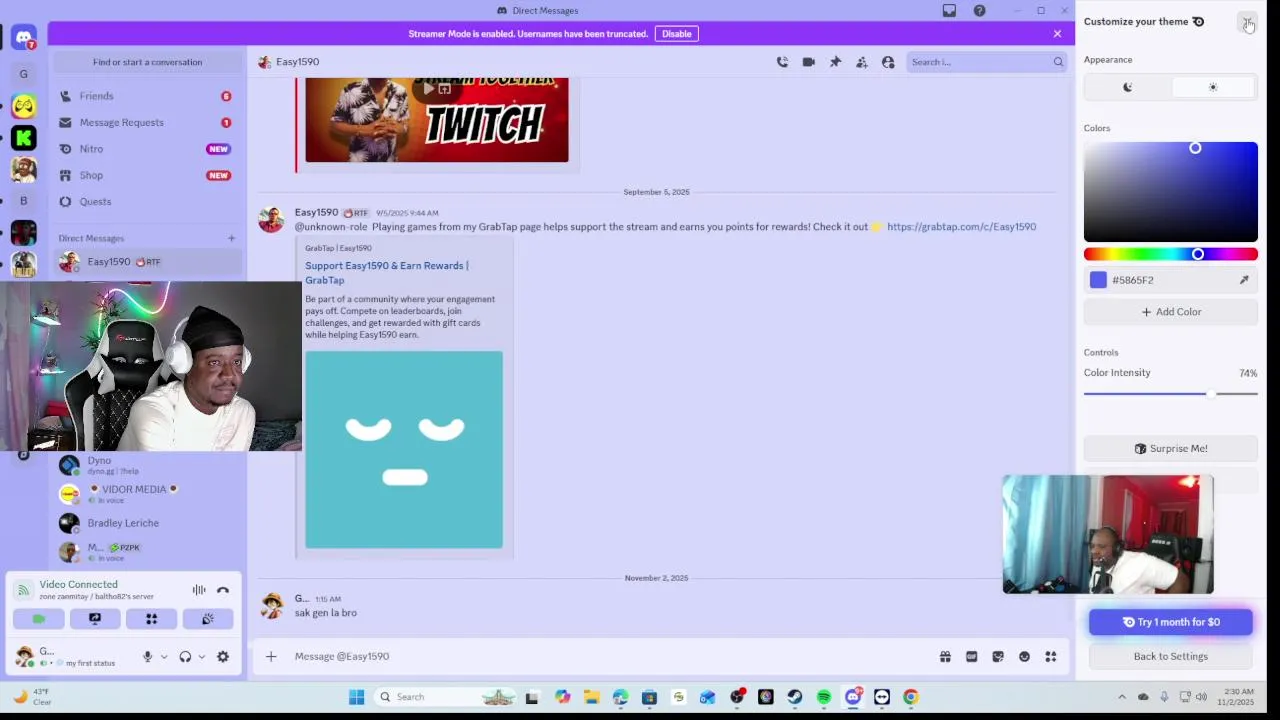Disconnect from the voice call
The height and width of the screenshot is (720, 1280).
pyautogui.click(x=223, y=590)
